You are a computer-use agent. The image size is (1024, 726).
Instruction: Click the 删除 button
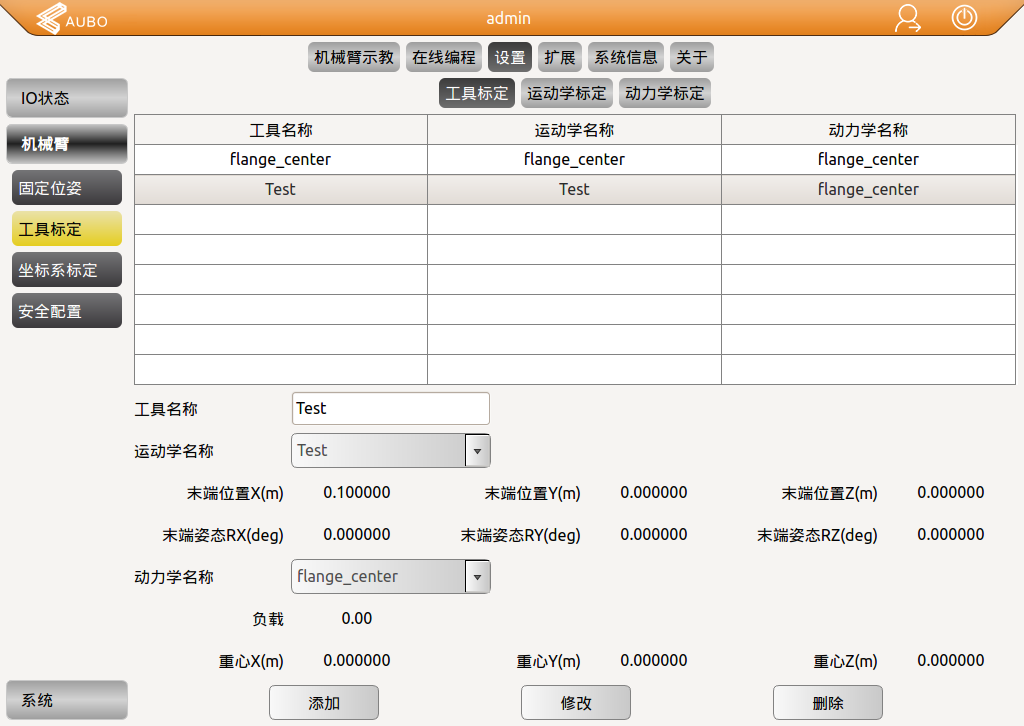point(828,702)
